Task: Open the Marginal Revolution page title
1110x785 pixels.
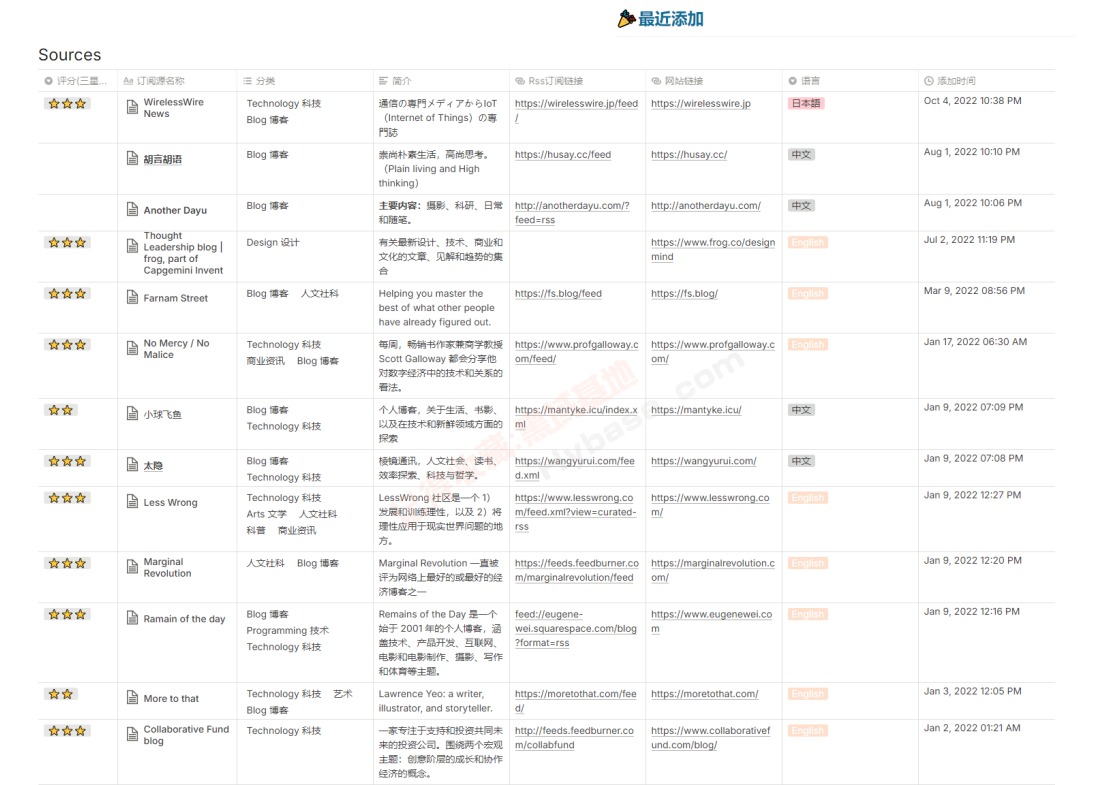Action: 167,568
